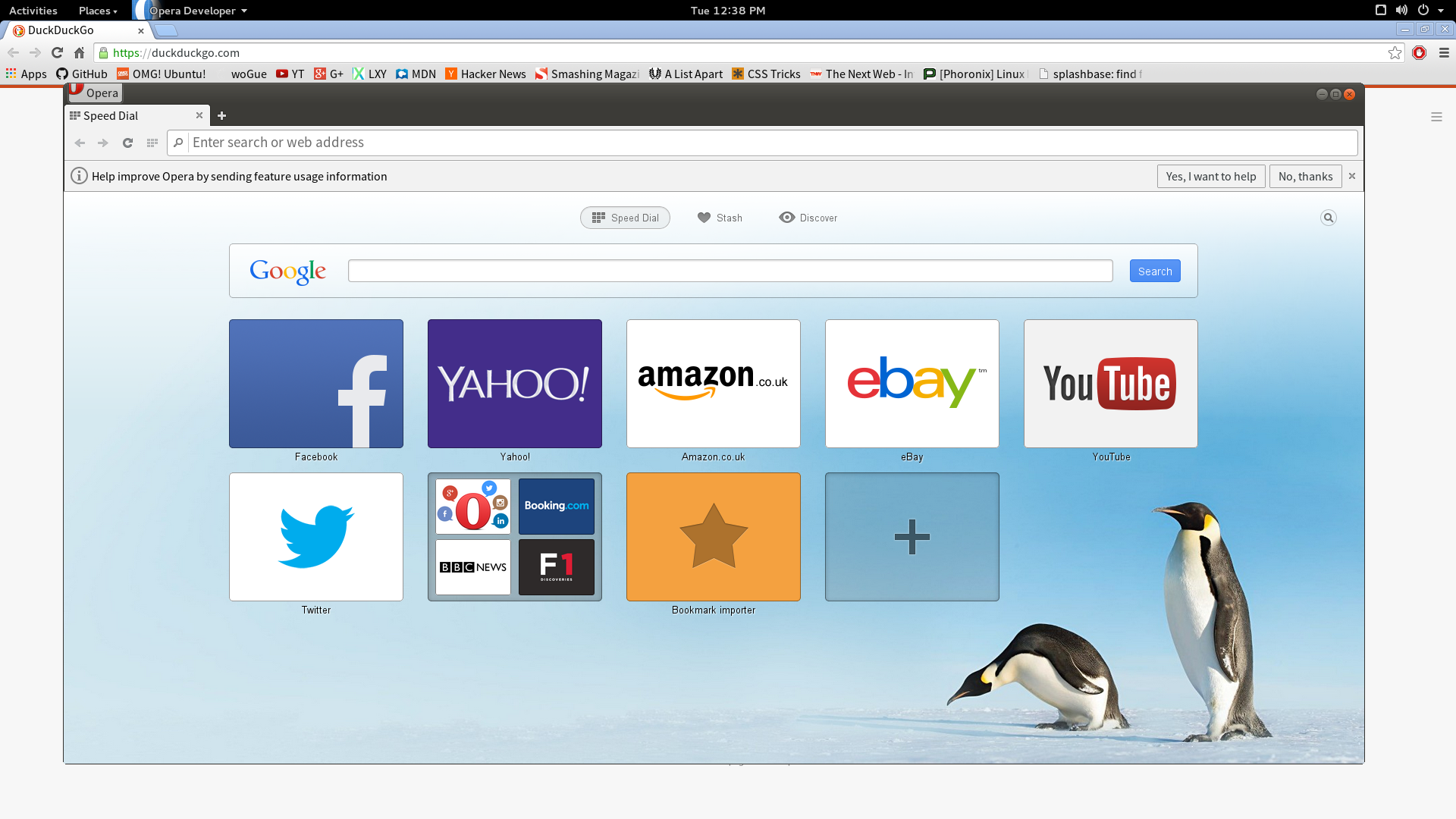This screenshot has height=819, width=1456.
Task: Open the YT bookmark
Action: (290, 74)
